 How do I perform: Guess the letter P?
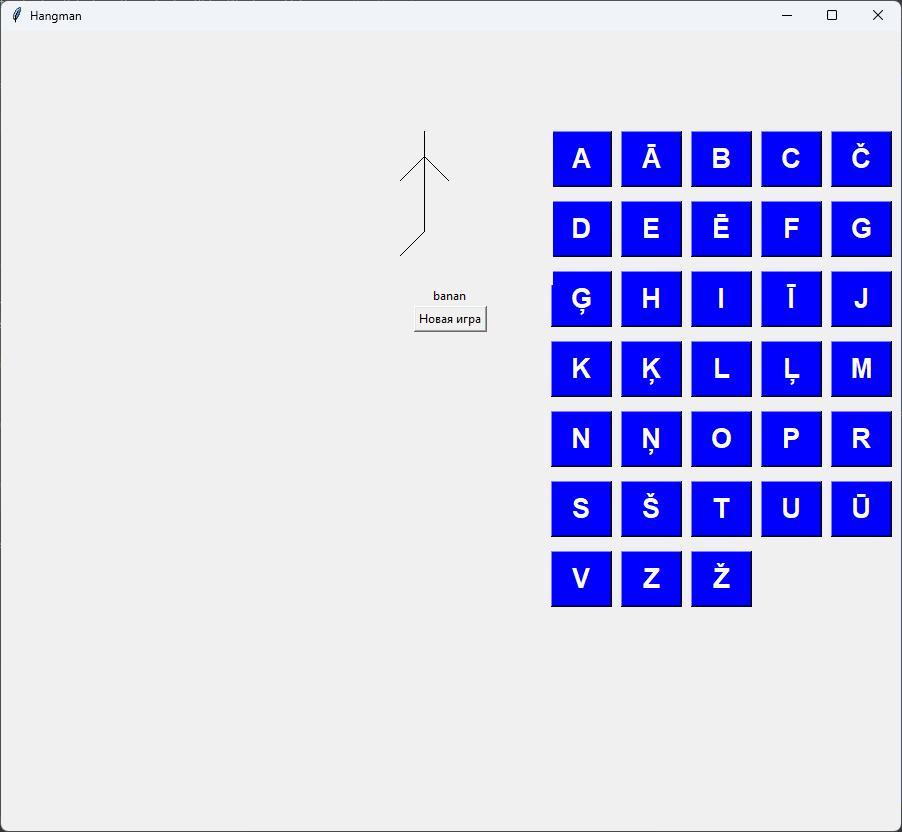click(x=792, y=439)
